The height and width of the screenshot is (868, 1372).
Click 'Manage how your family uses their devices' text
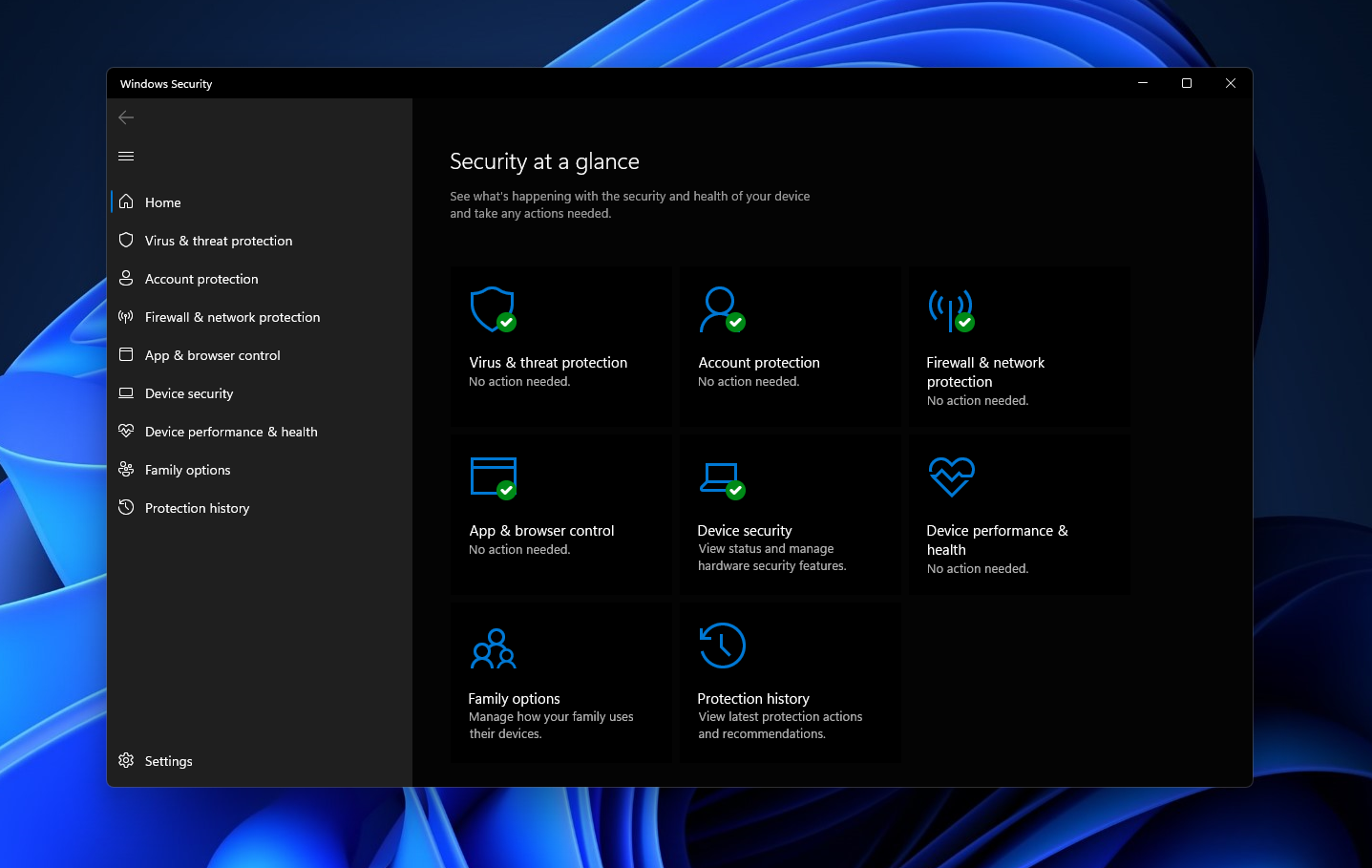click(x=551, y=726)
